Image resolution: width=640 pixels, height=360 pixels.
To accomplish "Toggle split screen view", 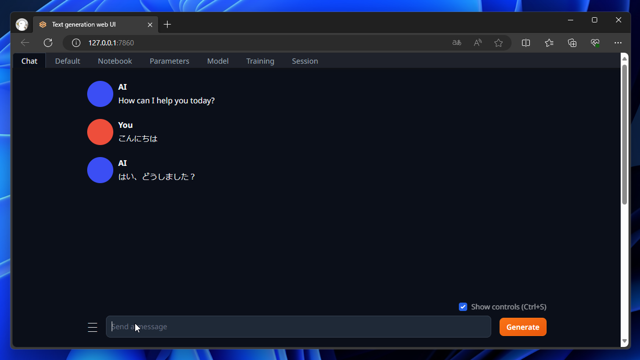I will pos(526,42).
